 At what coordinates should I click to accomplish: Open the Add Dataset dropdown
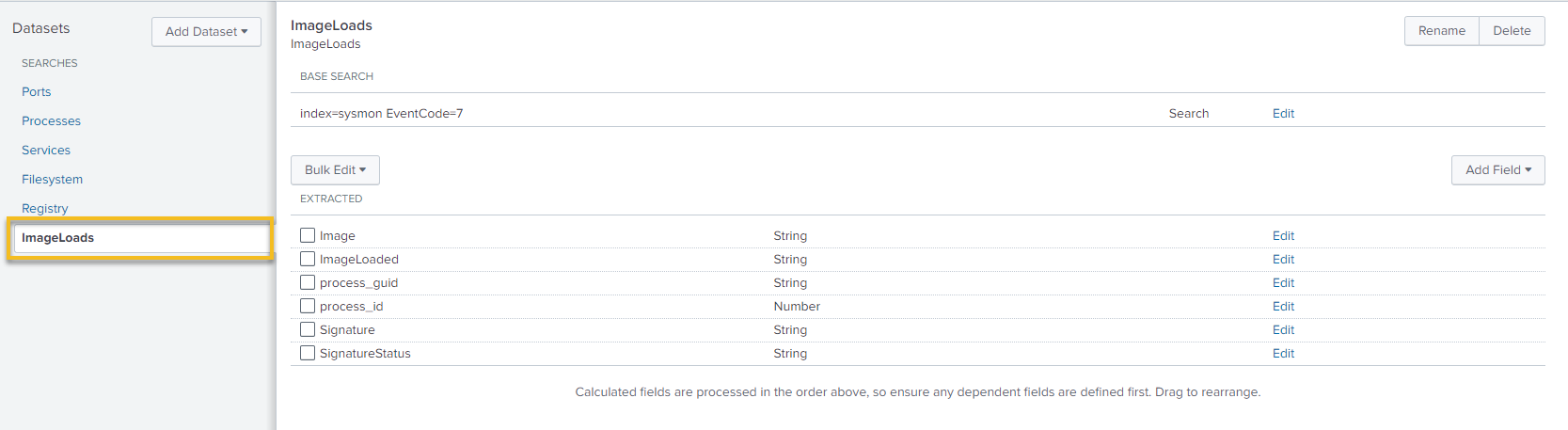[x=206, y=31]
